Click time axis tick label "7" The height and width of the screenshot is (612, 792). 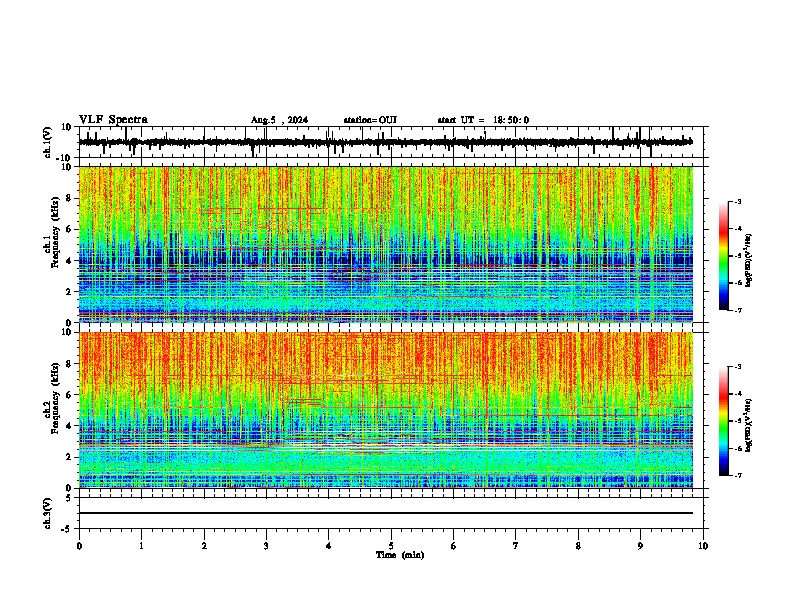[x=516, y=546]
